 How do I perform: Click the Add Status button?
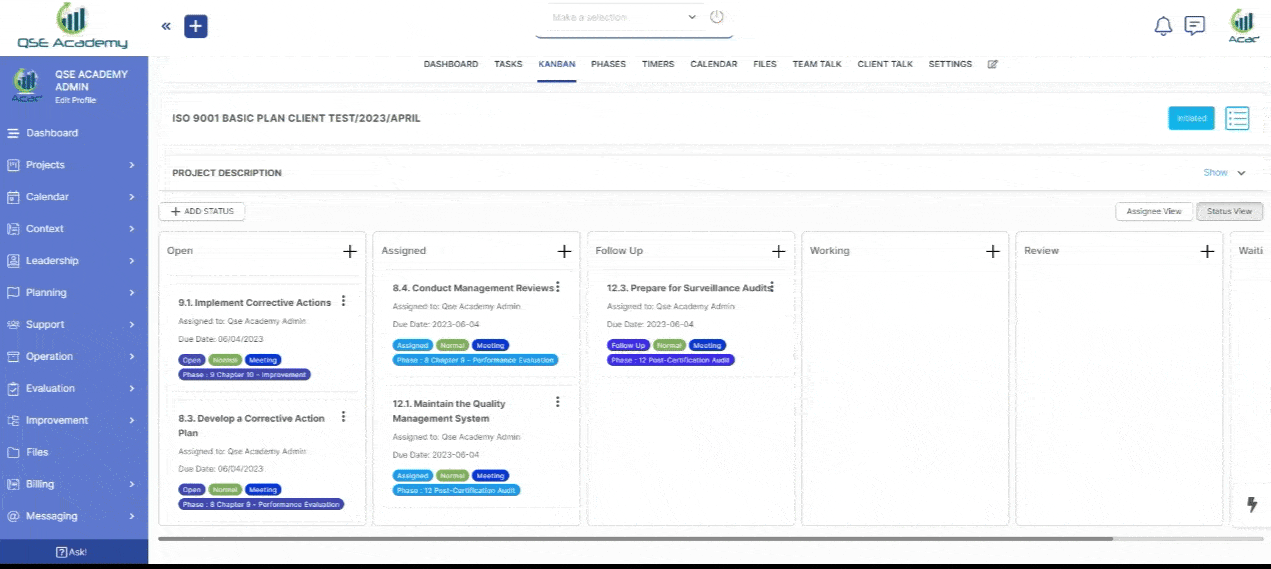tap(202, 212)
